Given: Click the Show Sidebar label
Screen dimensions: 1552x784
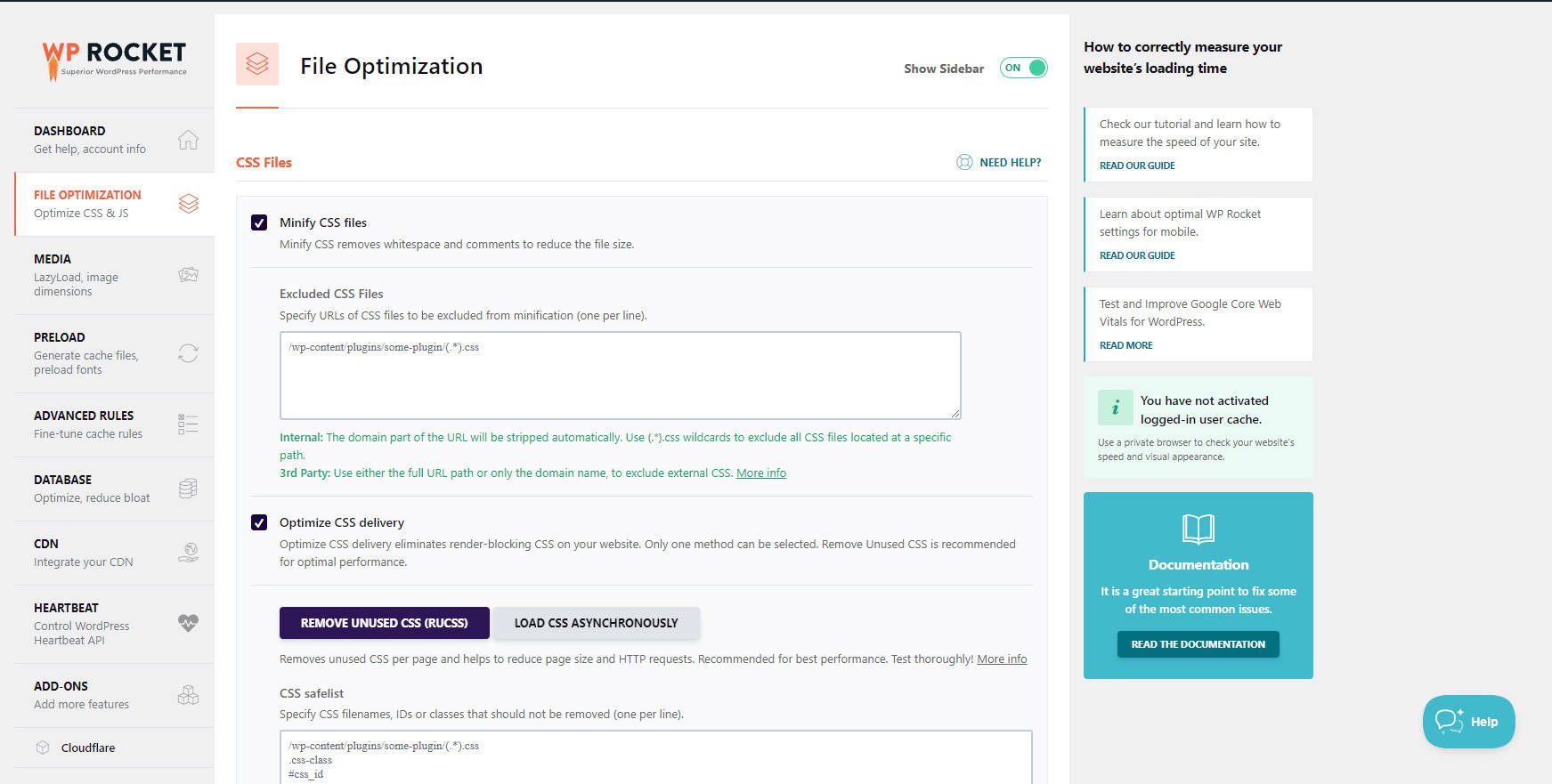Looking at the screenshot, I should 944,69.
